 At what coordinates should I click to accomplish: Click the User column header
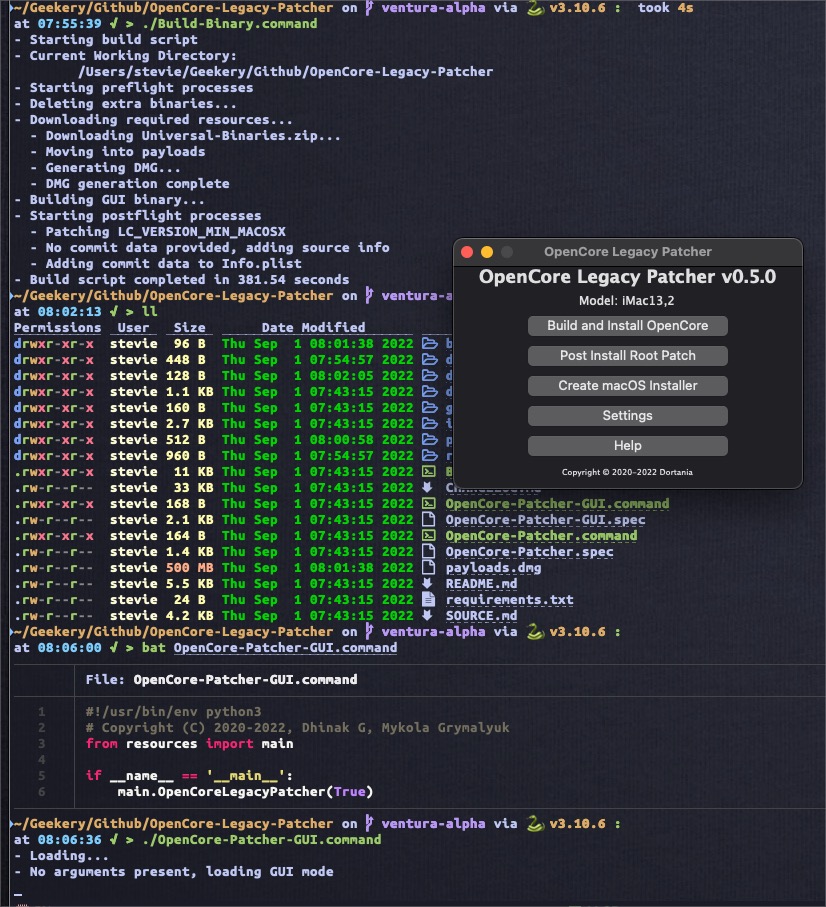(x=133, y=328)
